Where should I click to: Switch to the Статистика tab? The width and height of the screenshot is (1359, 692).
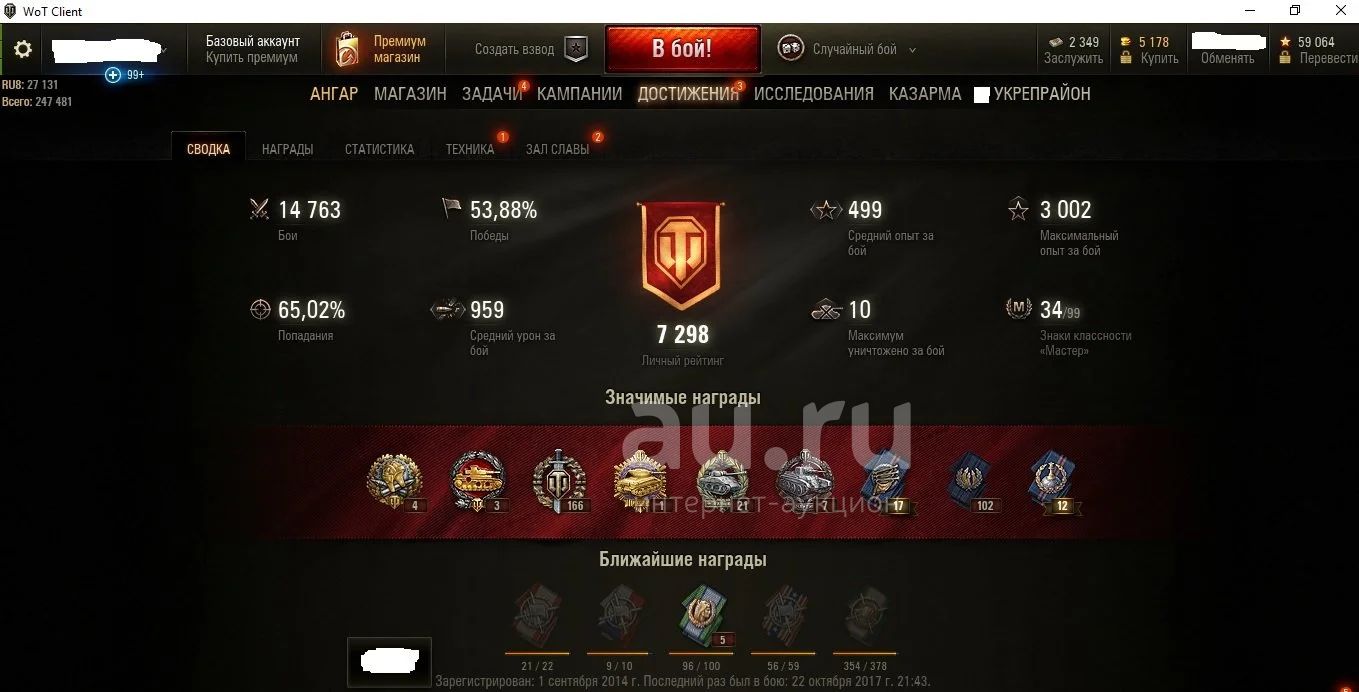[x=379, y=149]
